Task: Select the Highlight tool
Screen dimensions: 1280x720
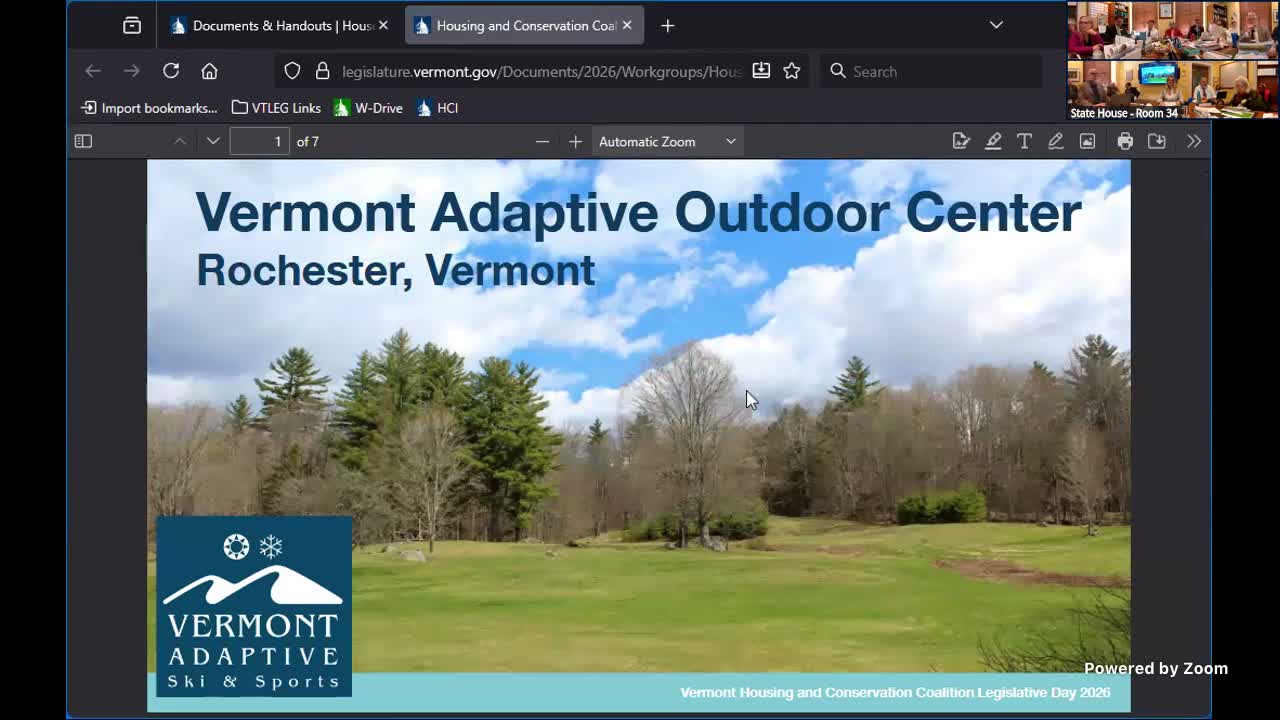Action: pos(993,140)
